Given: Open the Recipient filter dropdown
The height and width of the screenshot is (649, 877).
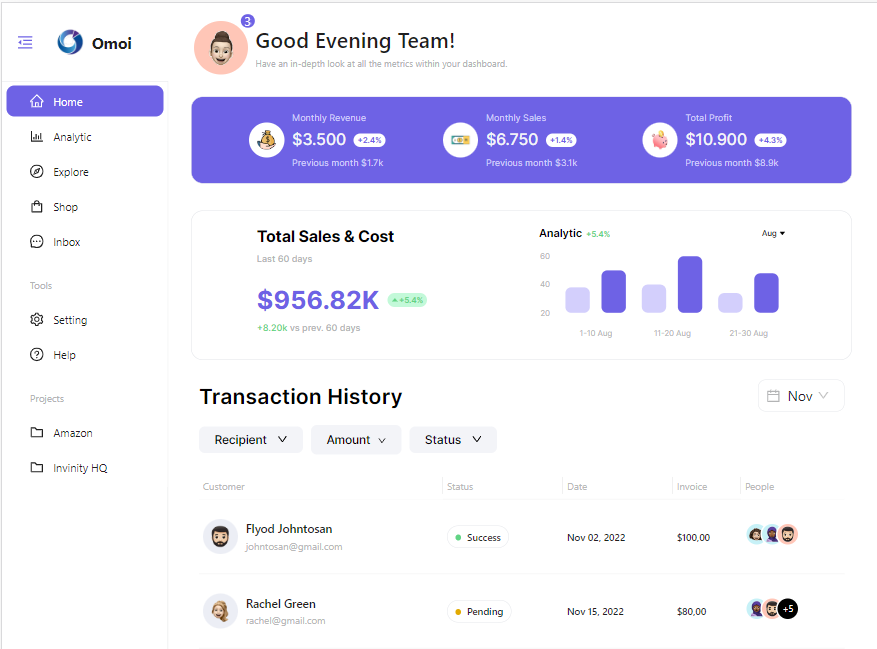Looking at the screenshot, I should 251,440.
